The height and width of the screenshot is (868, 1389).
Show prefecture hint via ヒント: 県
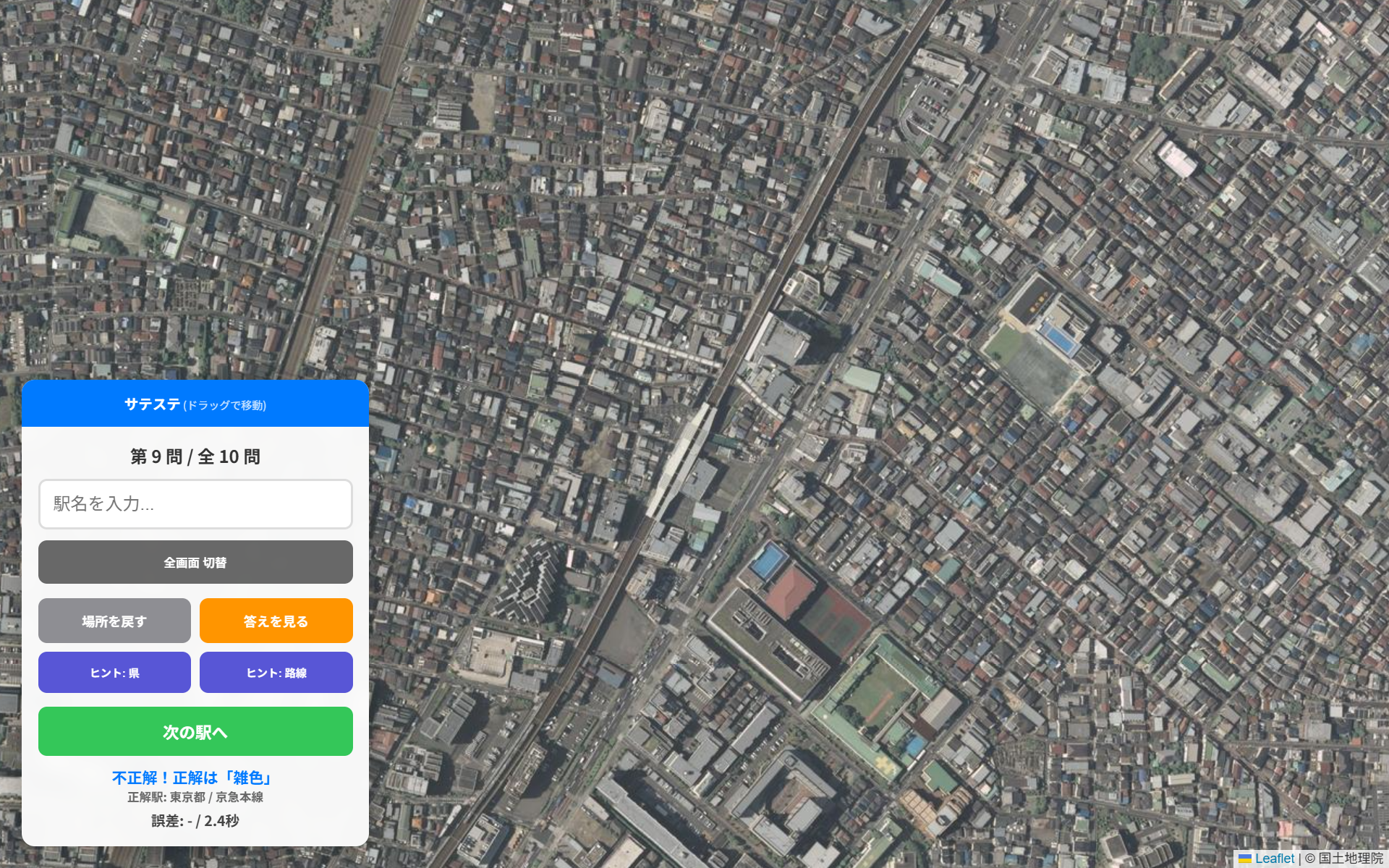coord(114,673)
